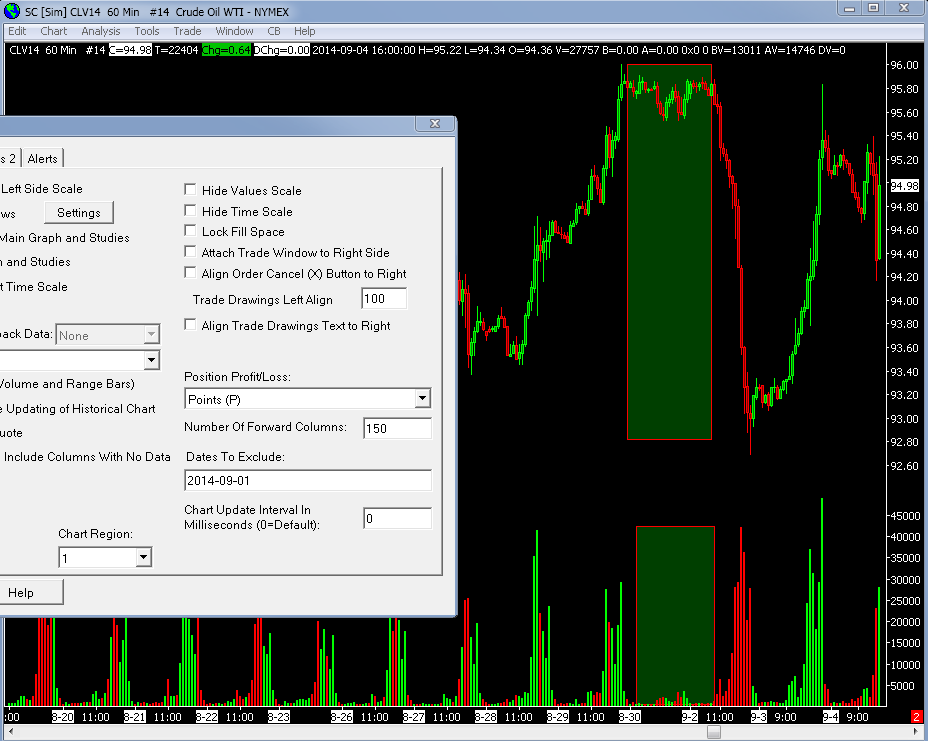Open the Analysis menu
The width and height of the screenshot is (928, 741).
(x=101, y=31)
